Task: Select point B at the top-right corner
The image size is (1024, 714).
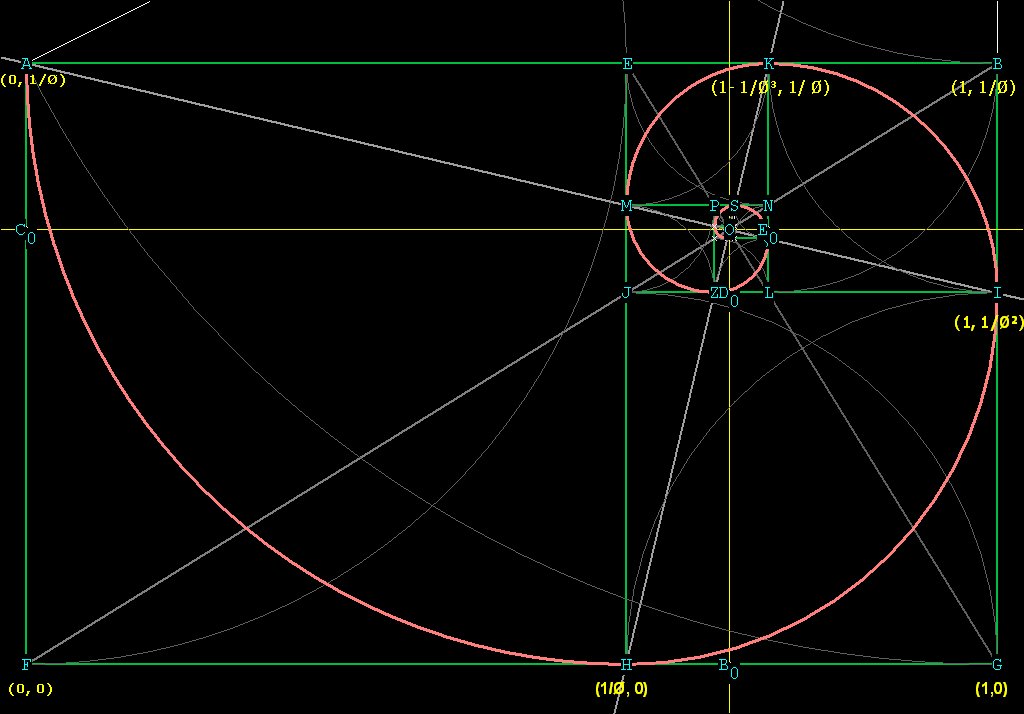Action: pos(996,63)
